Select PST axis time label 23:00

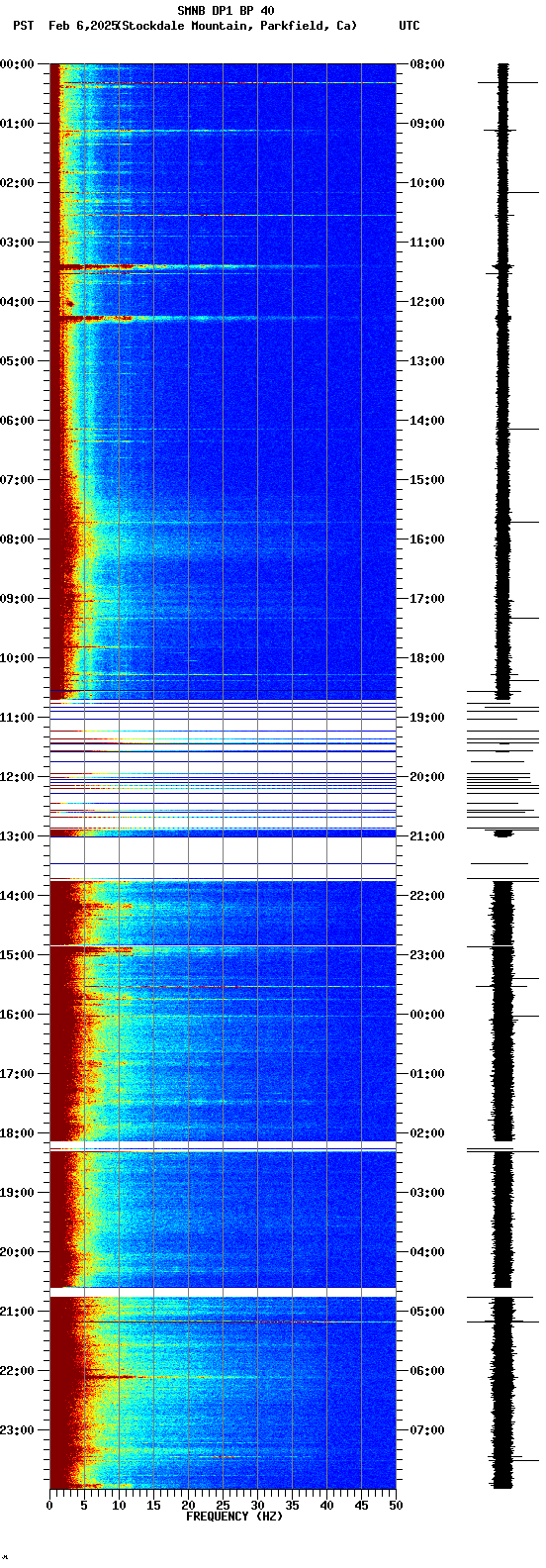[18, 1430]
